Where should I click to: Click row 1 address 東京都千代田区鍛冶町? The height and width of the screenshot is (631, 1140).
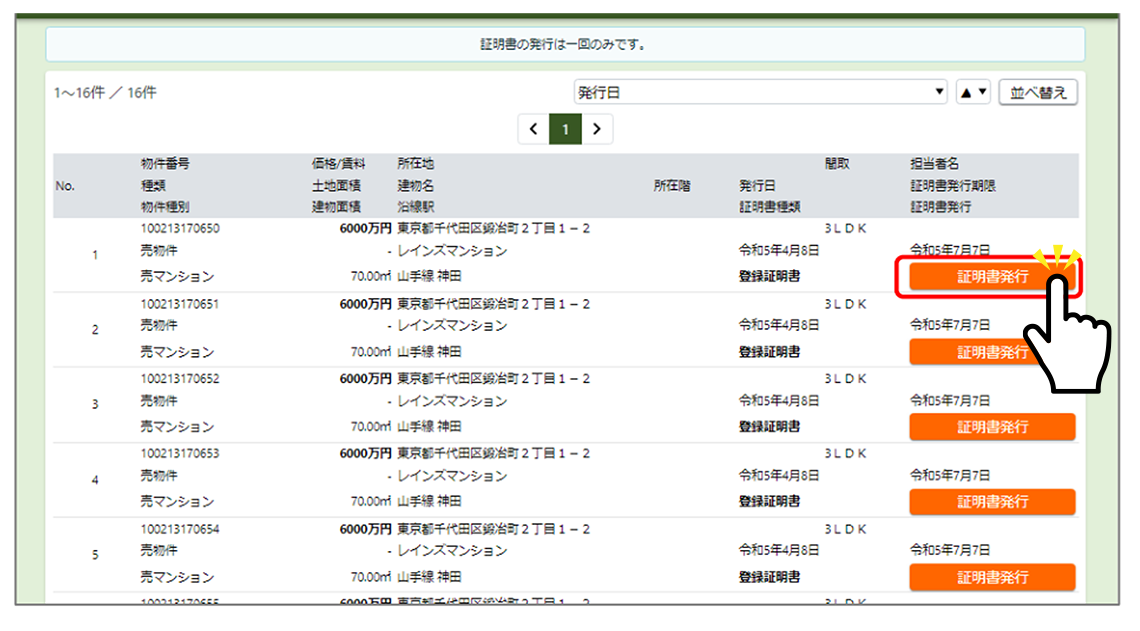[493, 228]
